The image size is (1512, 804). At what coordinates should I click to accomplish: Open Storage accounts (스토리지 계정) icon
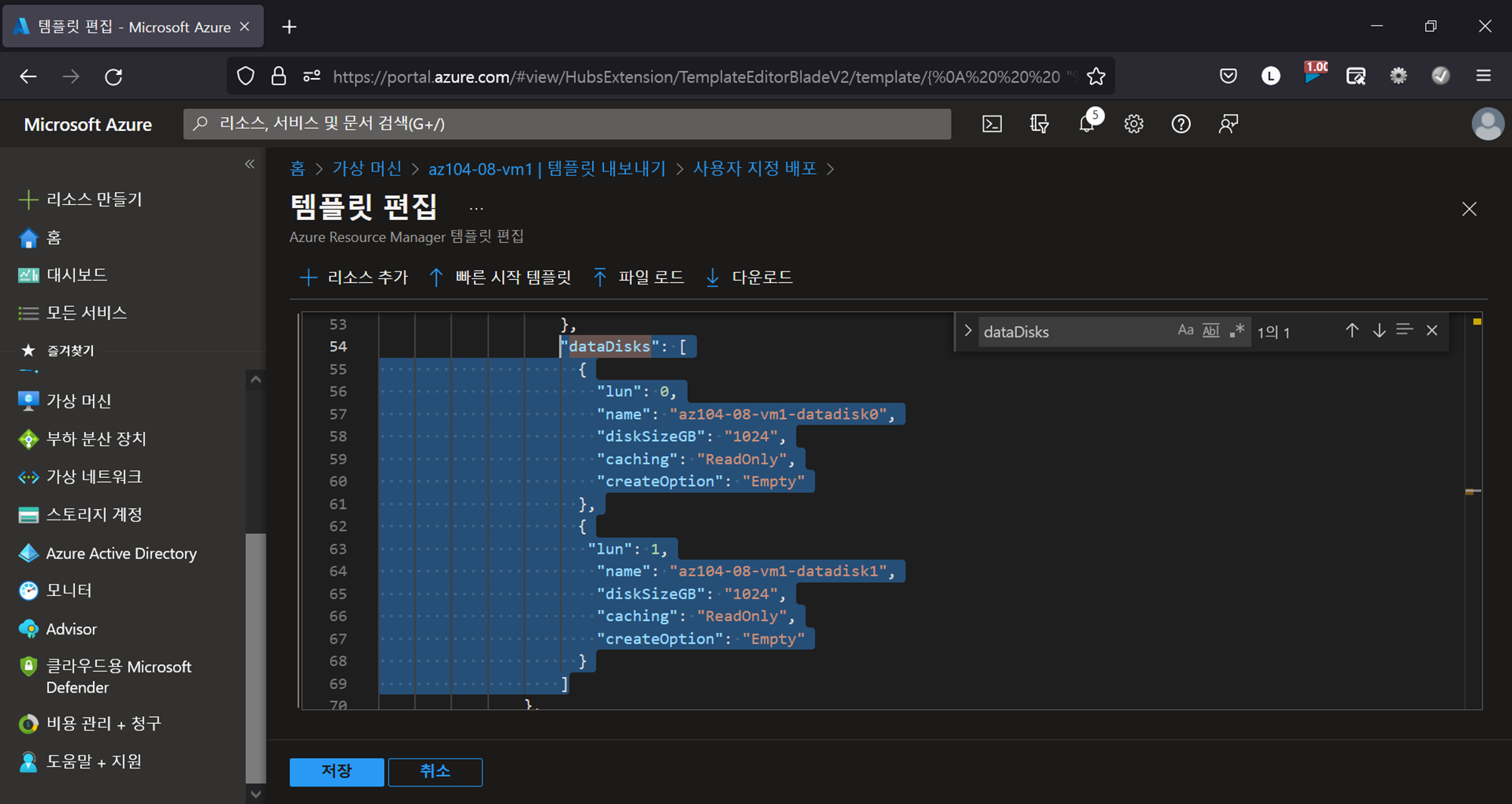coord(28,515)
